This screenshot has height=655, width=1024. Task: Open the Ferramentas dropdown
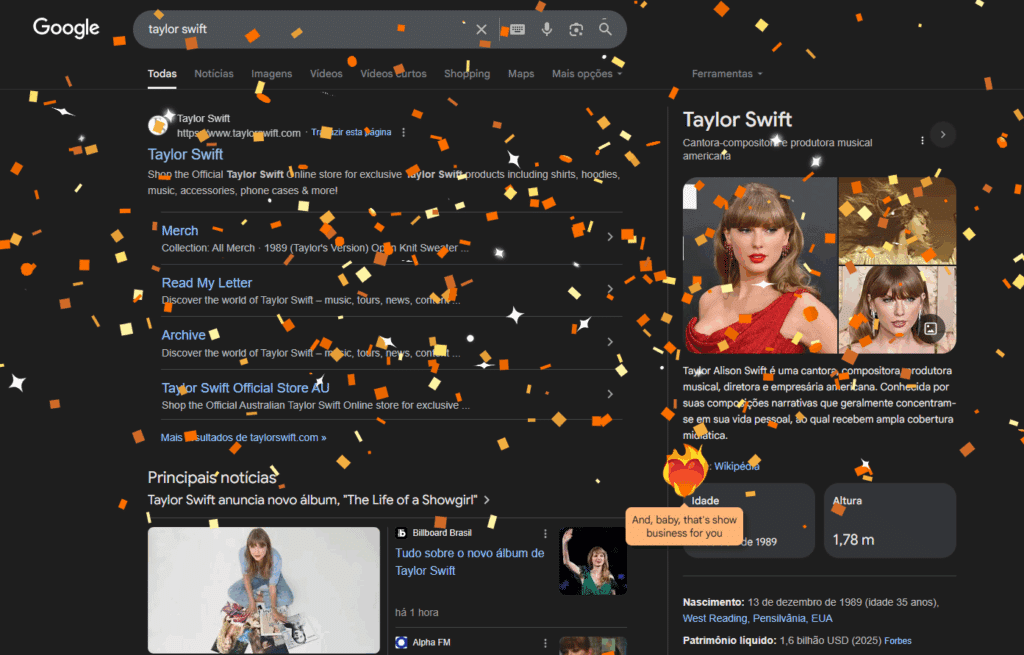(727, 74)
